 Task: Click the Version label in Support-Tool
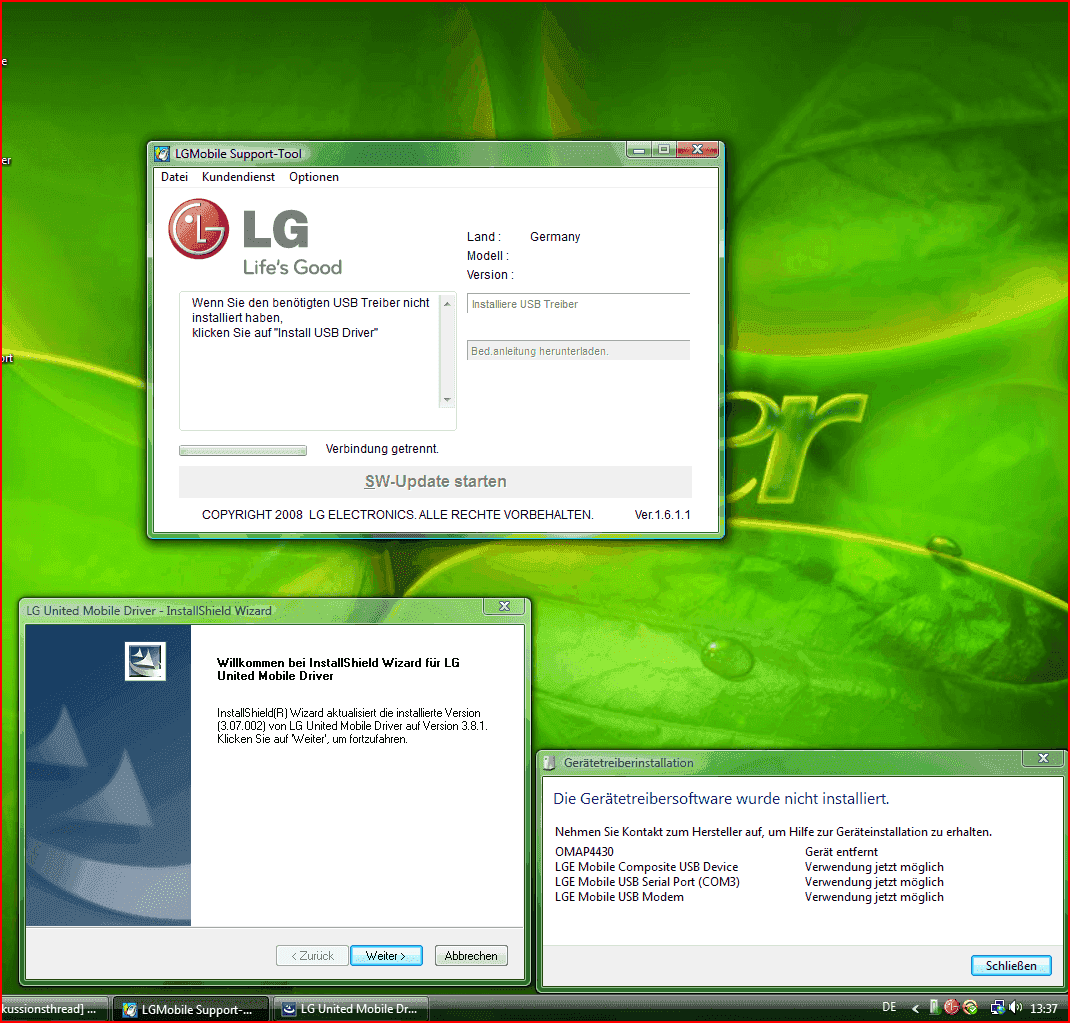490,275
